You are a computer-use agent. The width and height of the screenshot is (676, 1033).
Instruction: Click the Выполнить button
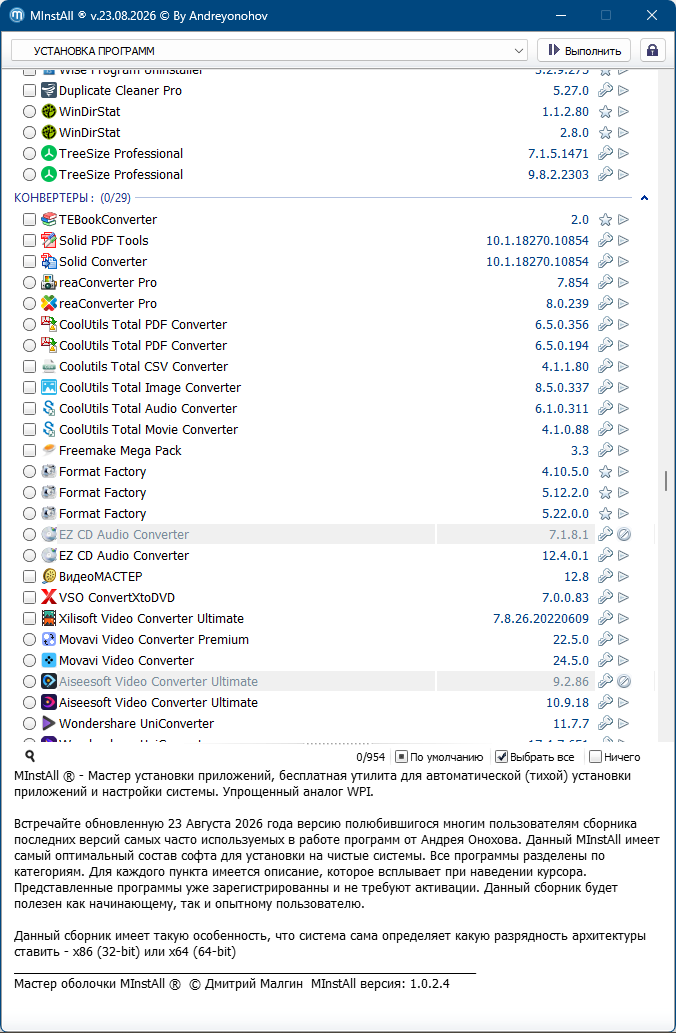pos(584,51)
